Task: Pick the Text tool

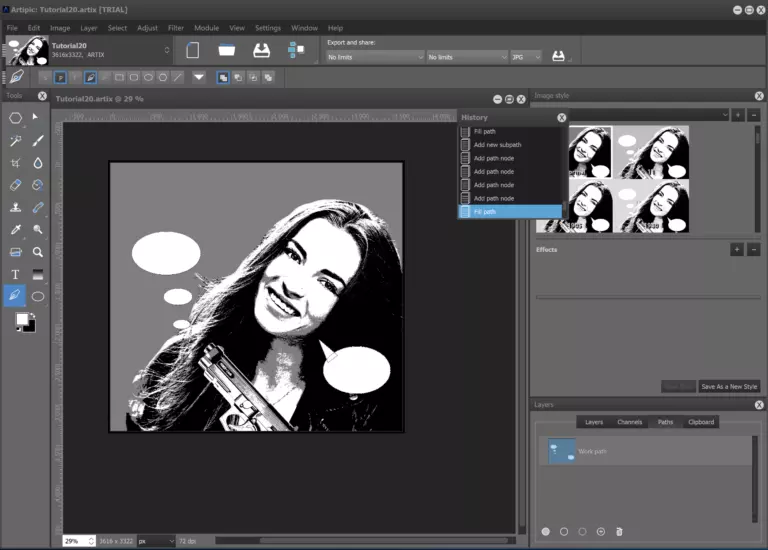Action: pyautogui.click(x=16, y=274)
